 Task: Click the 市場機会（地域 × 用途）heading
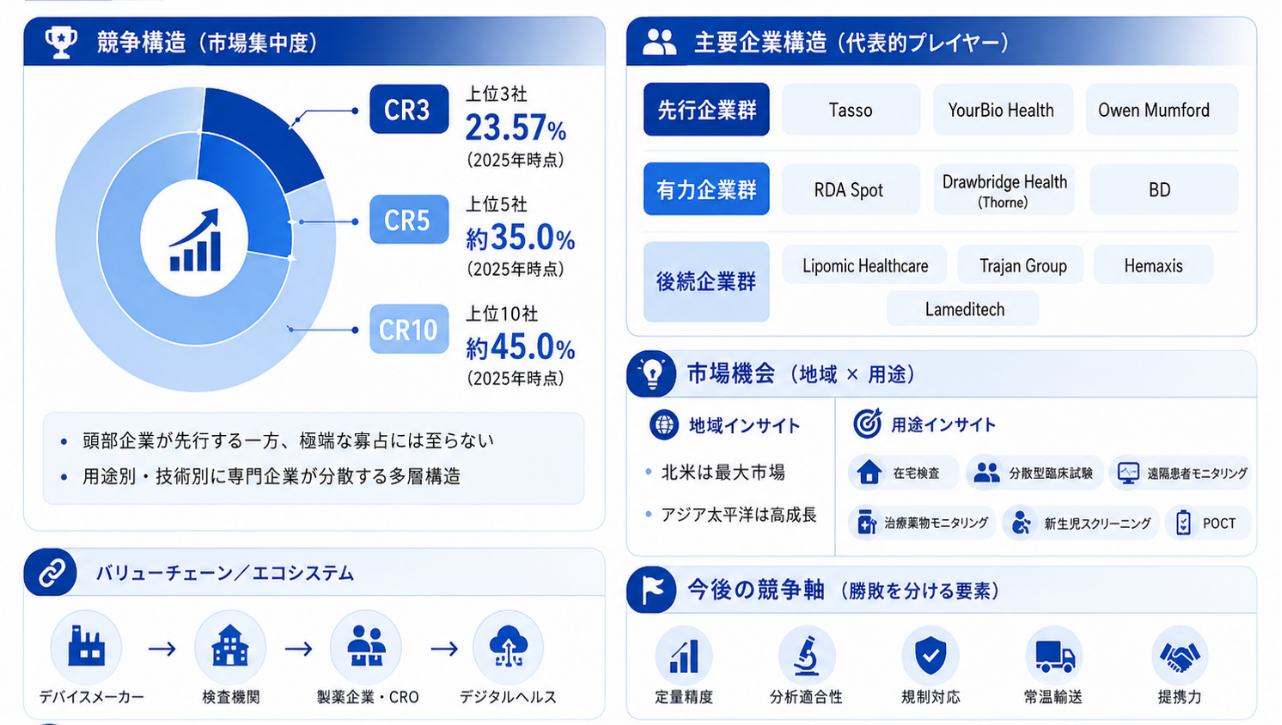click(801, 375)
